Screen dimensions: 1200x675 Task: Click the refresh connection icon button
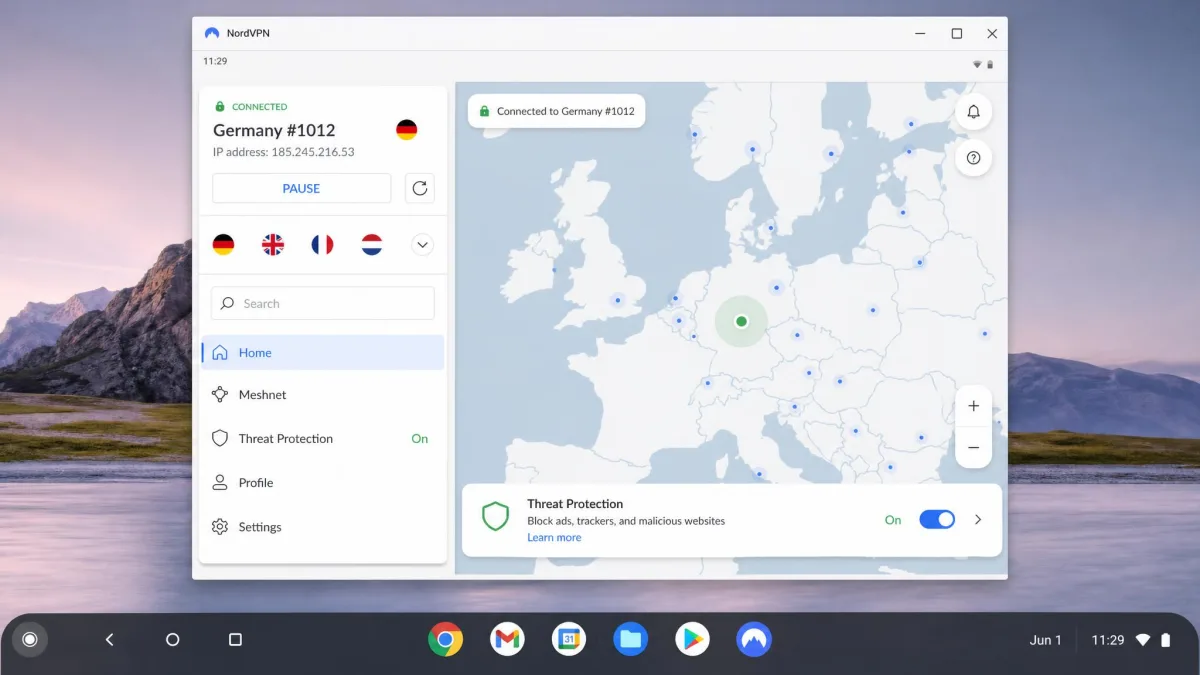pos(420,188)
